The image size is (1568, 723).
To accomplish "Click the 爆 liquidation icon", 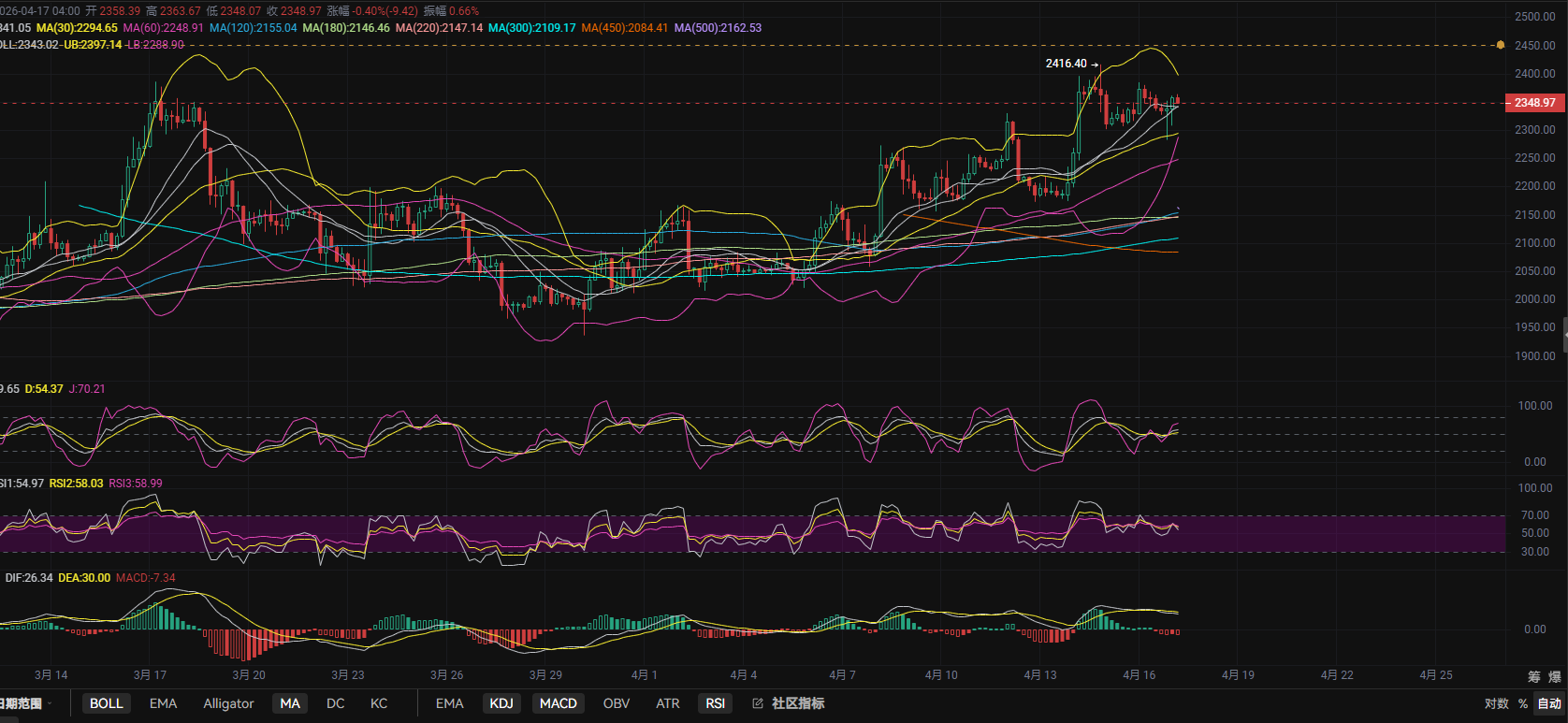I will (x=1555, y=676).
